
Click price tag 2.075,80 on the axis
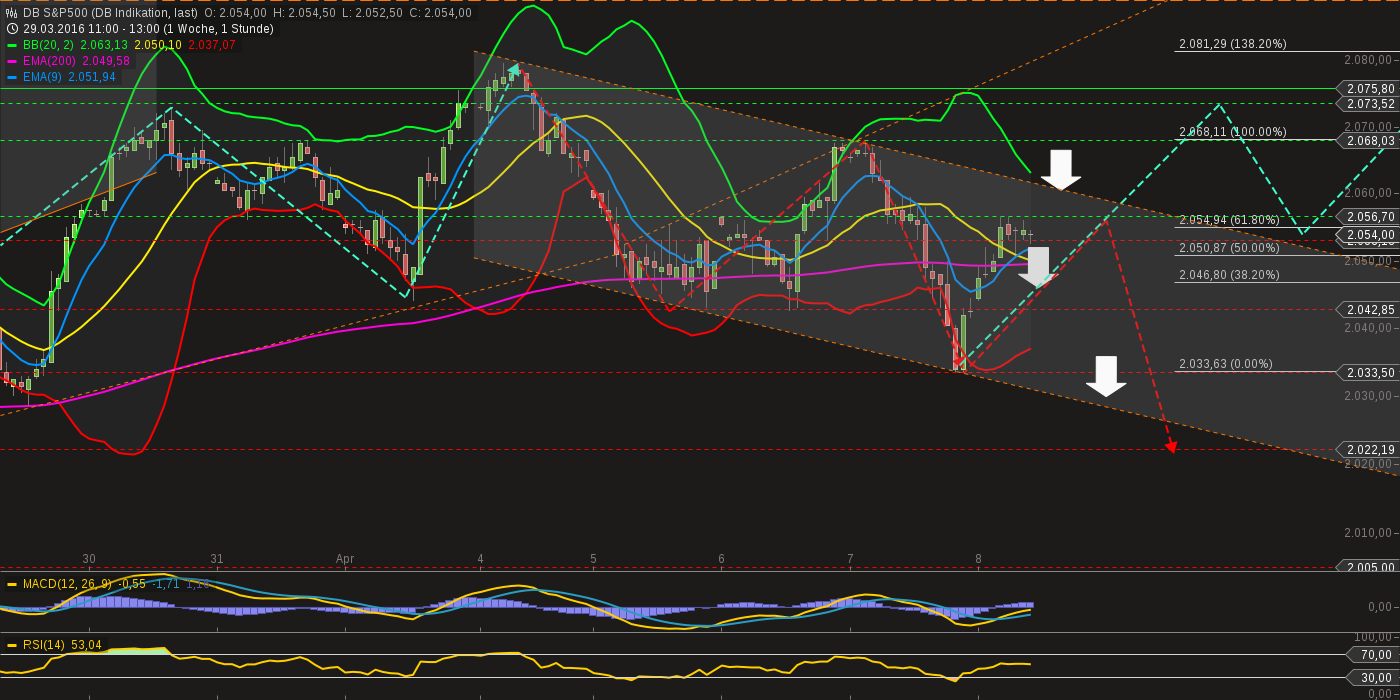[1368, 89]
